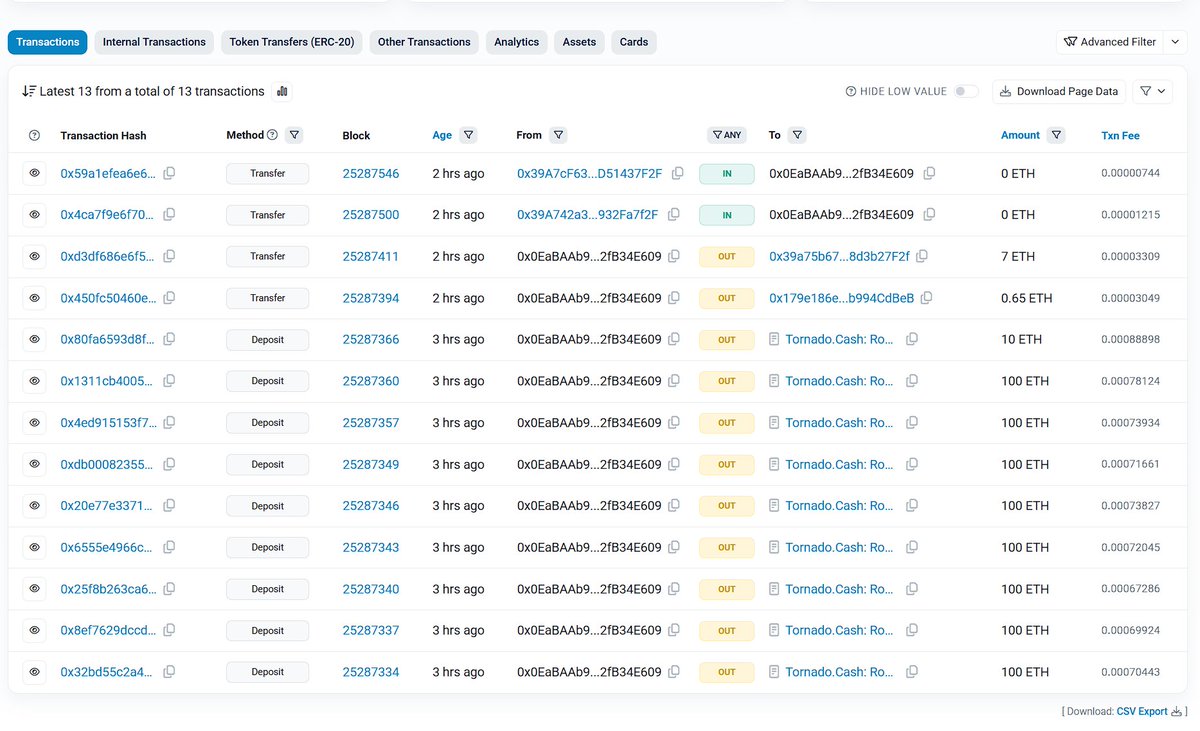Image resolution: width=1200 pixels, height=731 pixels.
Task: Open transaction hash 0xd3df686e6f5 link
Action: coord(108,256)
